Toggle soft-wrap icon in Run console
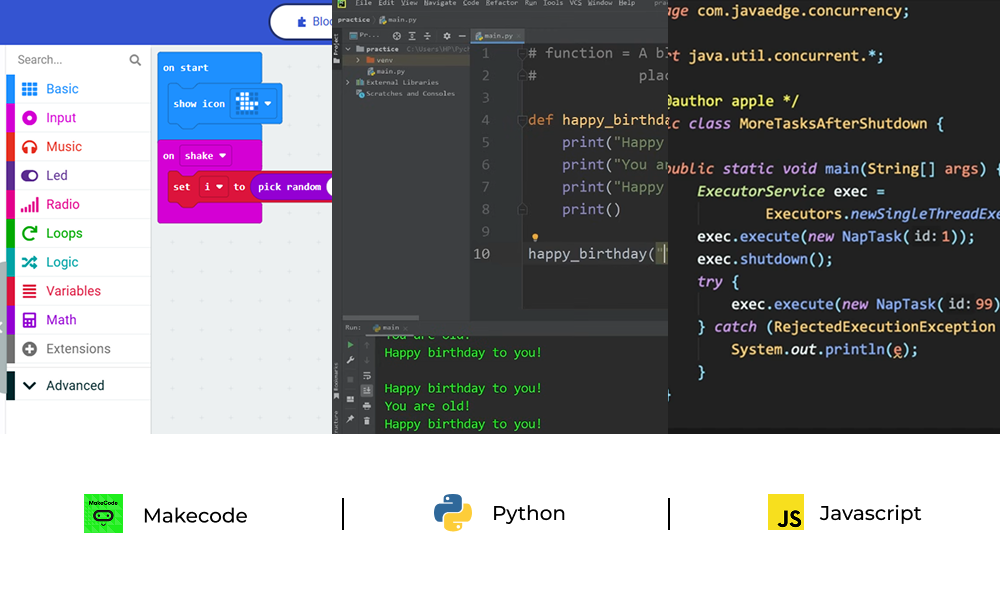The width and height of the screenshot is (1000, 600). pyautogui.click(x=367, y=375)
